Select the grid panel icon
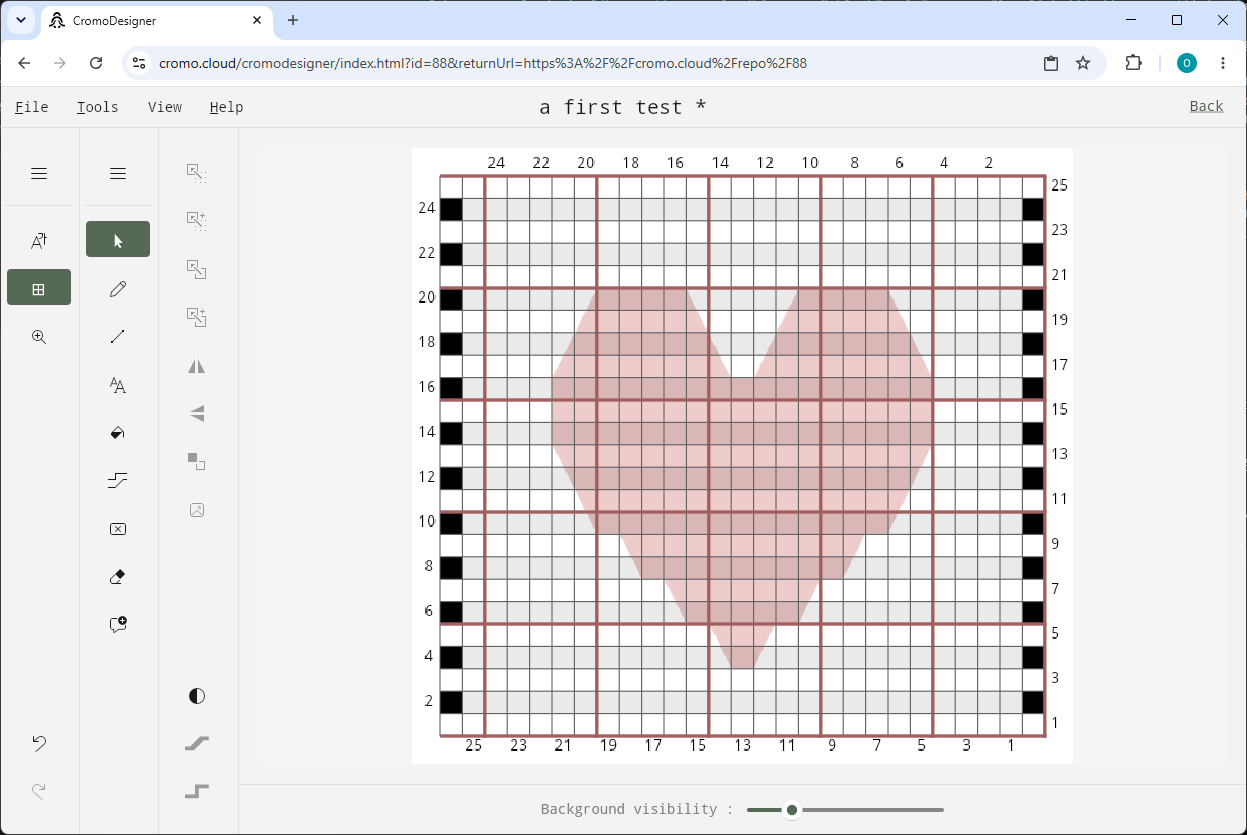Viewport: 1247px width, 835px height. 39,288
